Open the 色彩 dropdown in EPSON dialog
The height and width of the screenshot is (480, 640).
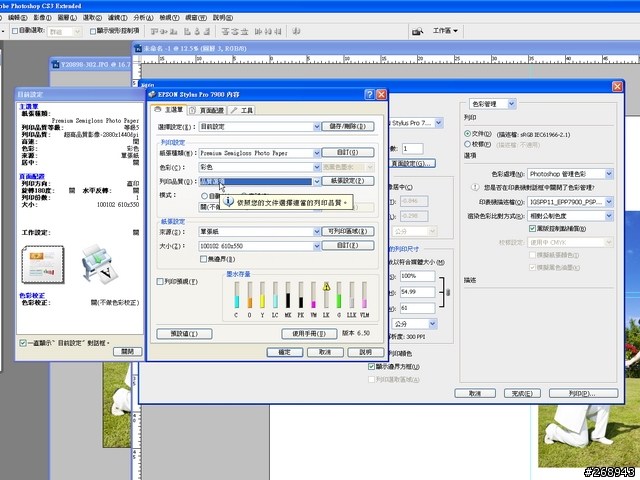pos(260,167)
